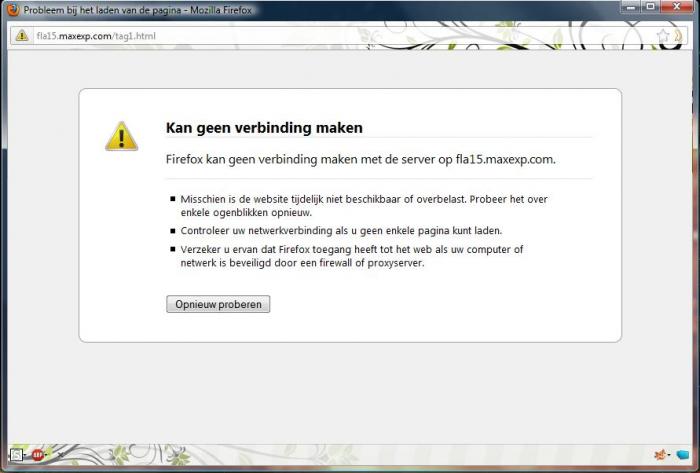Click the heading Kan geen verbinding maken
The width and height of the screenshot is (700, 473).
coord(264,128)
